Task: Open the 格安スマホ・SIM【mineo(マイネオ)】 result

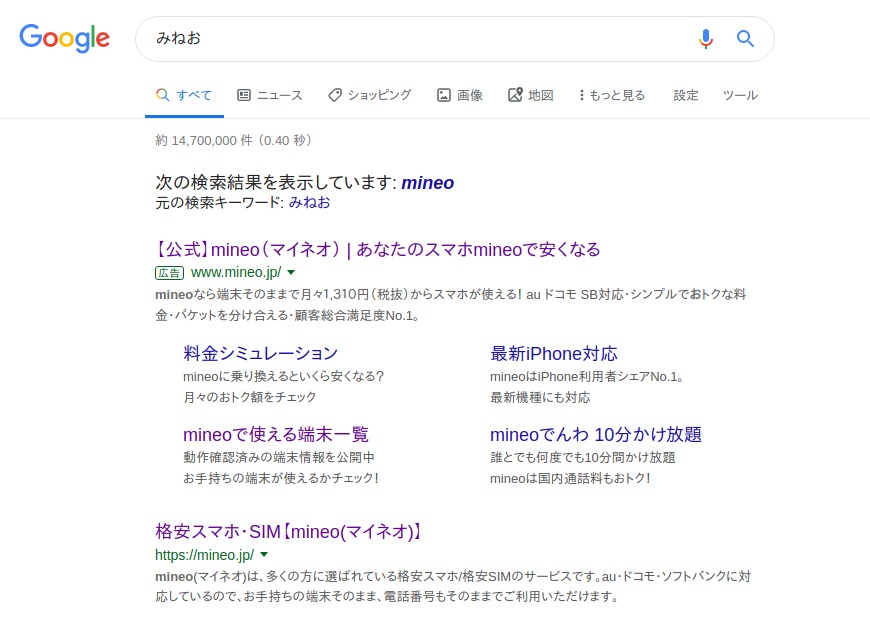Action: pos(289,531)
